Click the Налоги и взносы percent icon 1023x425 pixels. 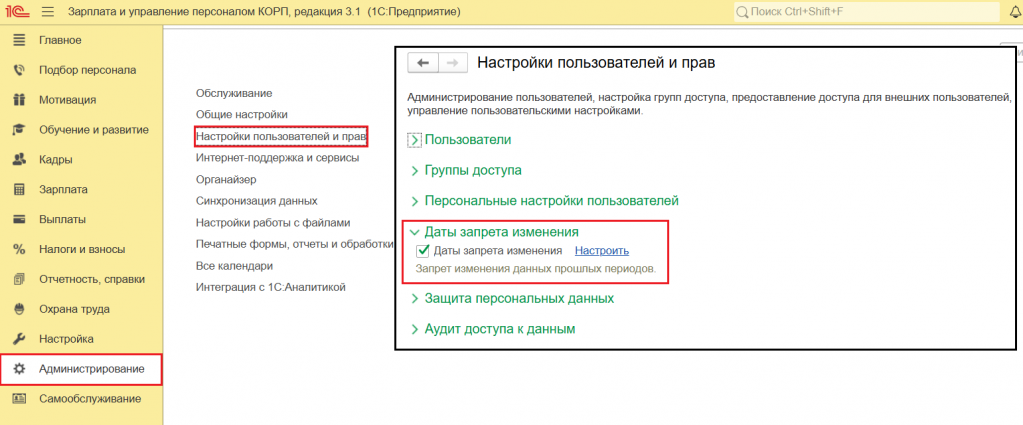pyautogui.click(x=19, y=249)
